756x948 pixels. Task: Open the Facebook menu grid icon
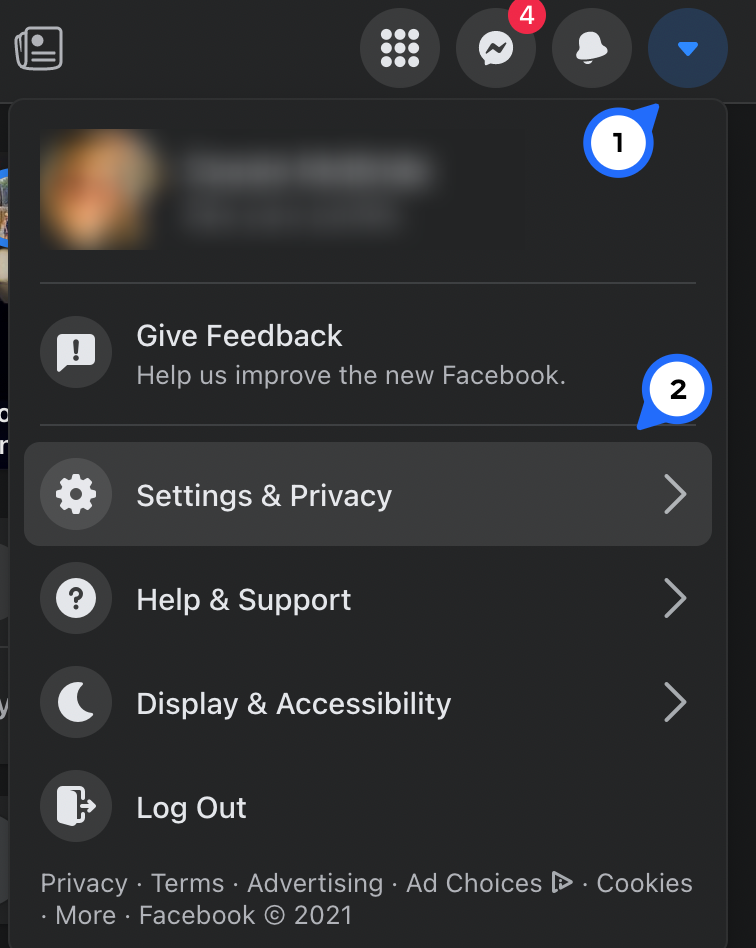(x=400, y=48)
